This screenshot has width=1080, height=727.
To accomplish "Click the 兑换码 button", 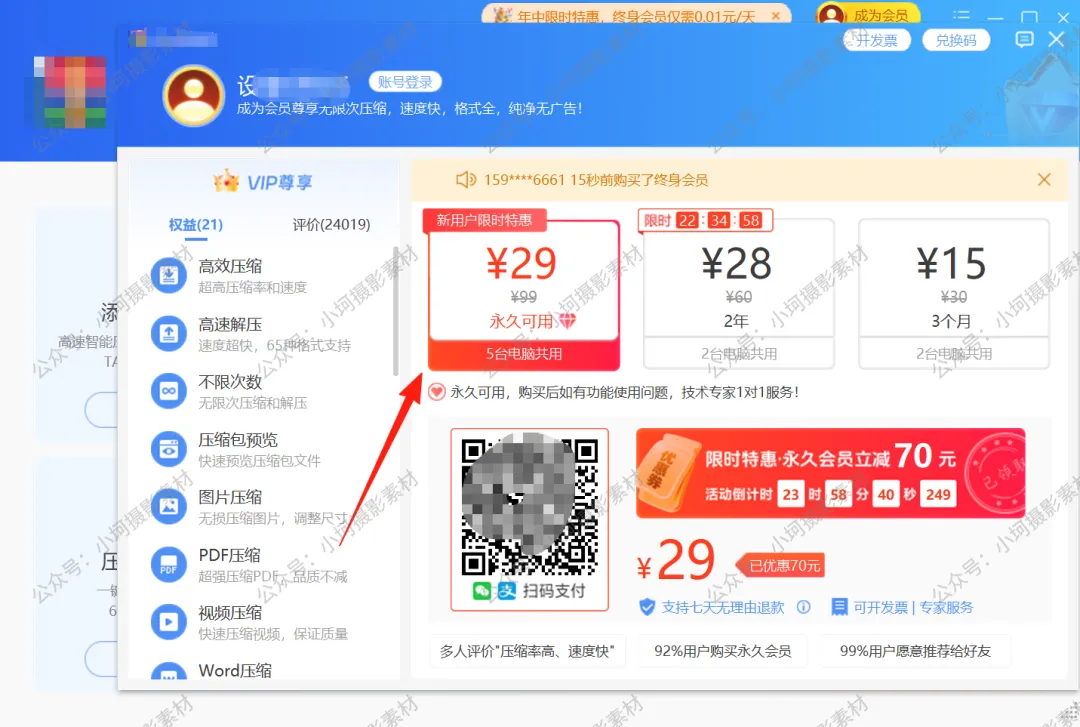I will click(955, 40).
